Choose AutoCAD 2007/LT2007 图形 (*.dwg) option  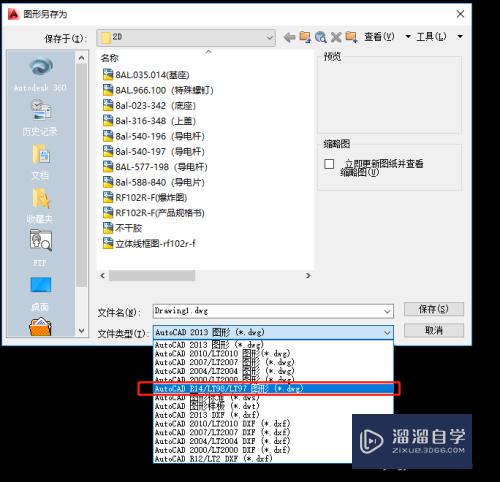(x=273, y=362)
